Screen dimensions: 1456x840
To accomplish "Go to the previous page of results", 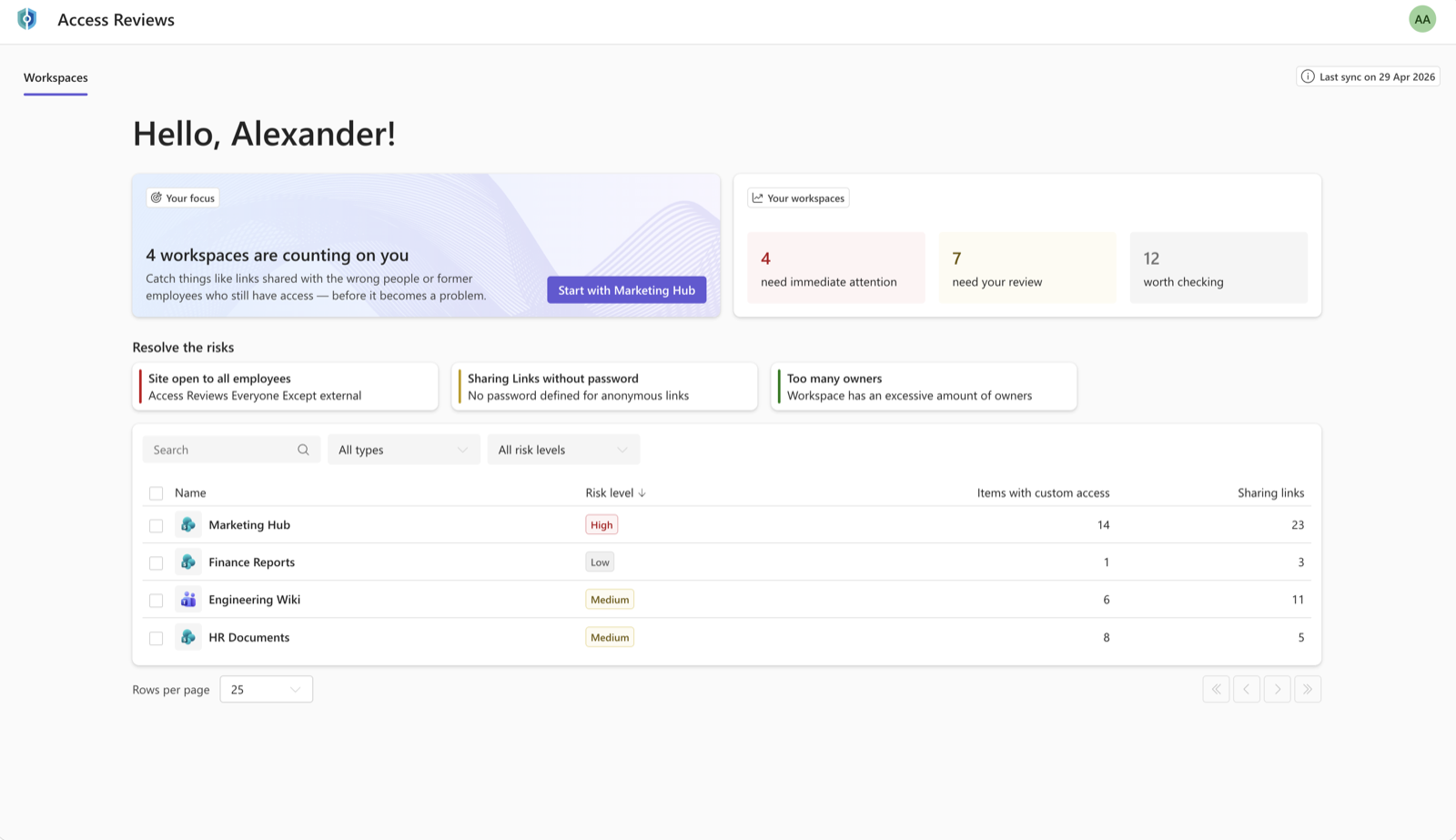I will point(1247,689).
